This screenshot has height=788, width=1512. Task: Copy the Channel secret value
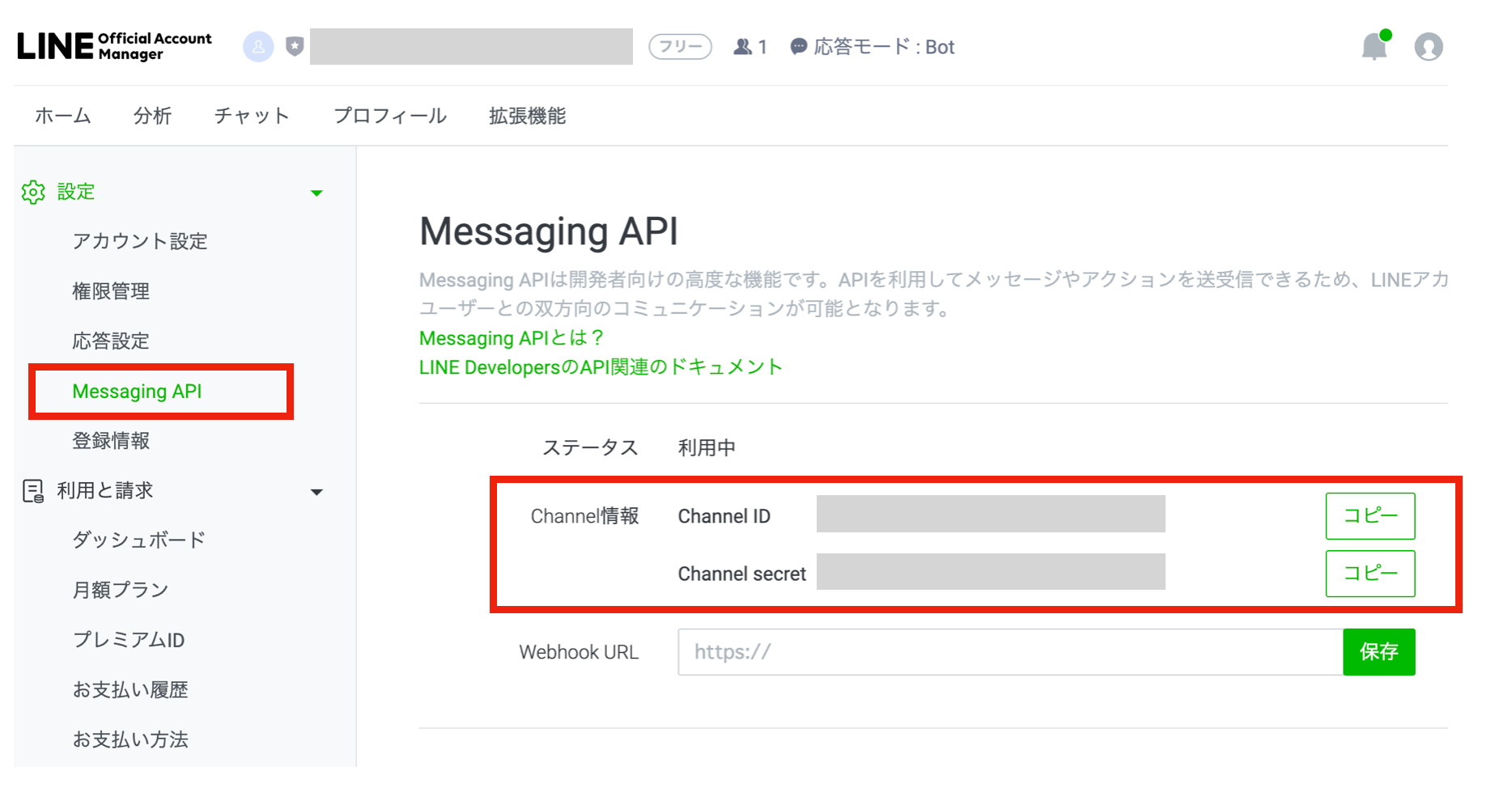tap(1370, 574)
